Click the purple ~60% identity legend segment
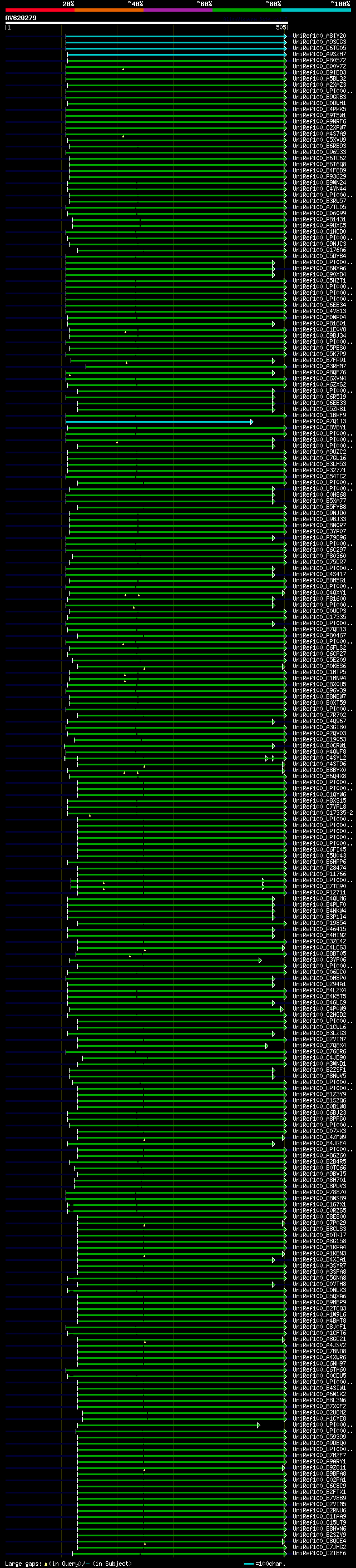356x1568 pixels. pyautogui.click(x=179, y=10)
